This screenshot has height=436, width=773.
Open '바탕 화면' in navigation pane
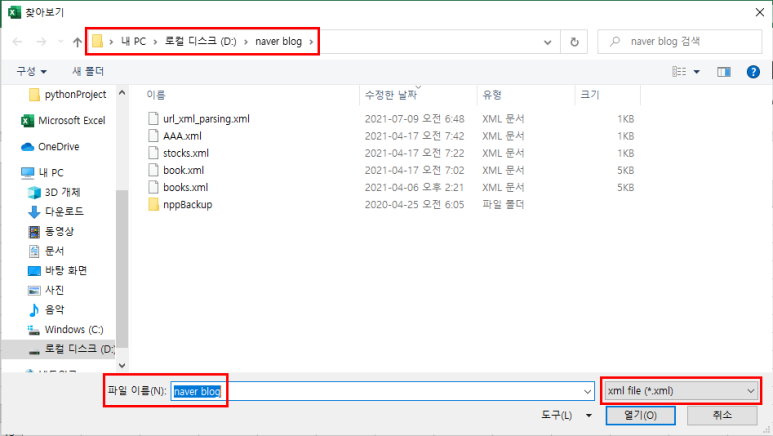[58, 270]
